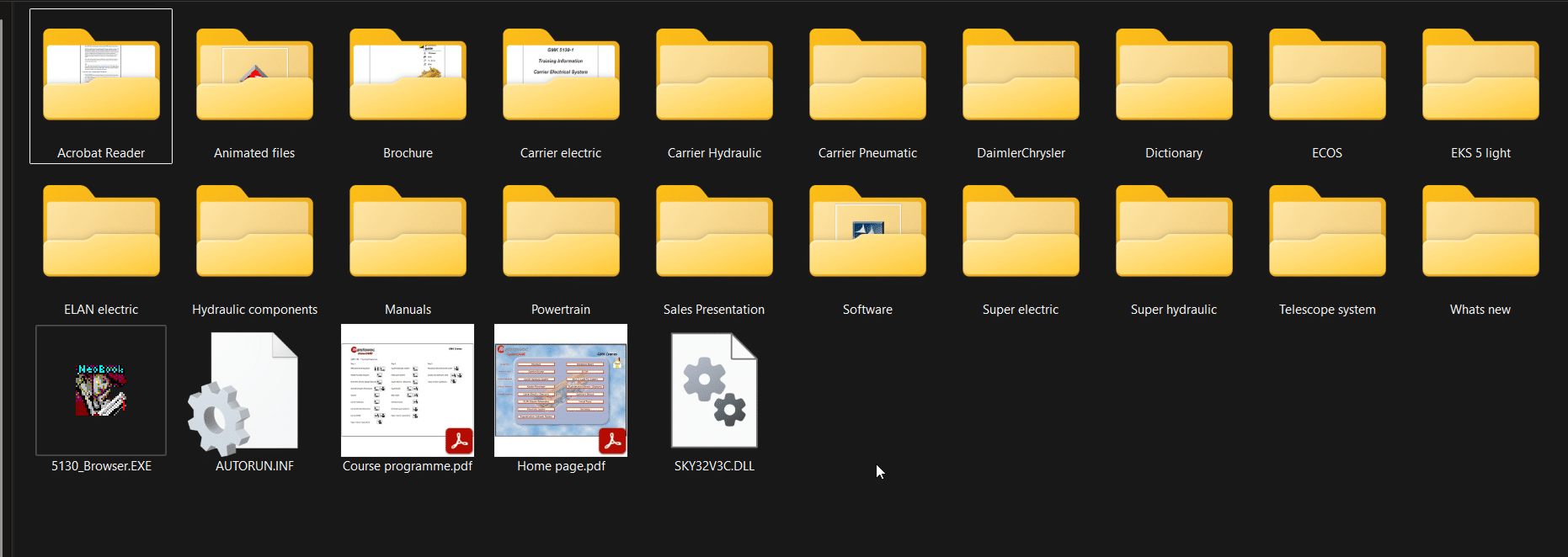Select the Acrobat Reader folder icon

click(101, 75)
